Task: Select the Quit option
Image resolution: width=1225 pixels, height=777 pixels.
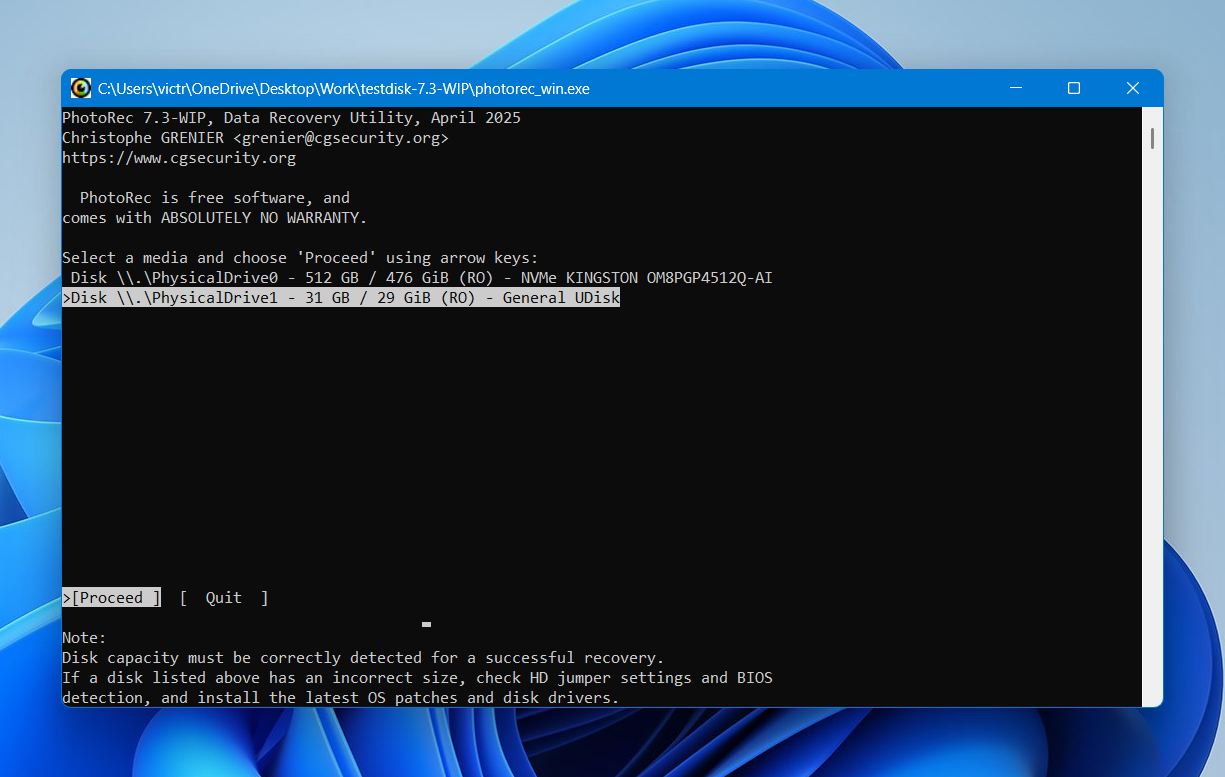Action: pyautogui.click(x=224, y=598)
